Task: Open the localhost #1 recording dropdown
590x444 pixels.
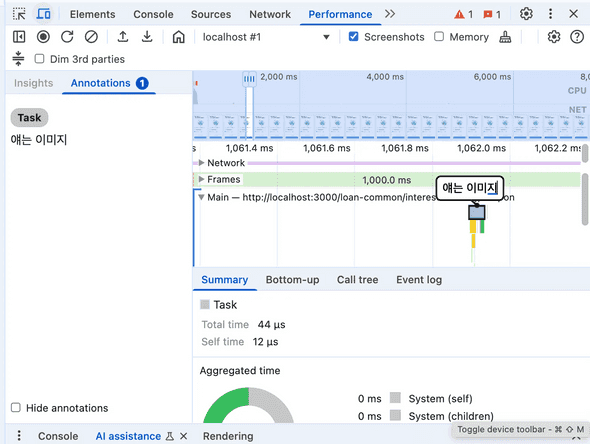Action: point(266,37)
